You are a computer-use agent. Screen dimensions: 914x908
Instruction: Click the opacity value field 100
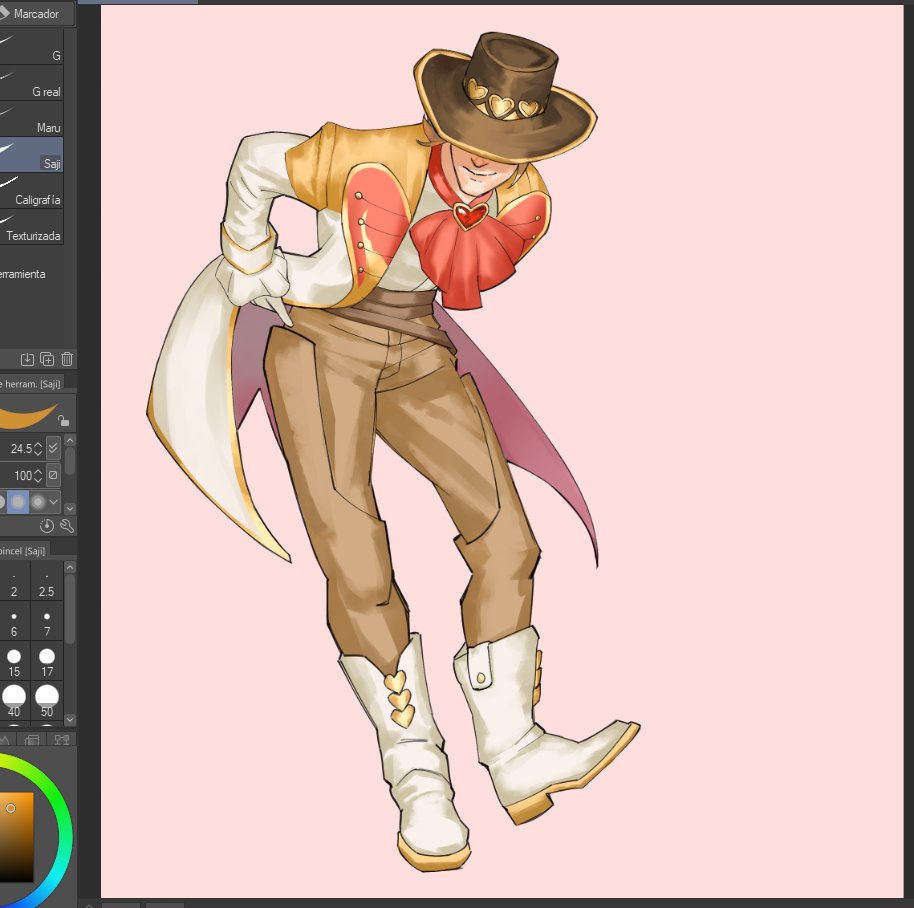click(22, 476)
